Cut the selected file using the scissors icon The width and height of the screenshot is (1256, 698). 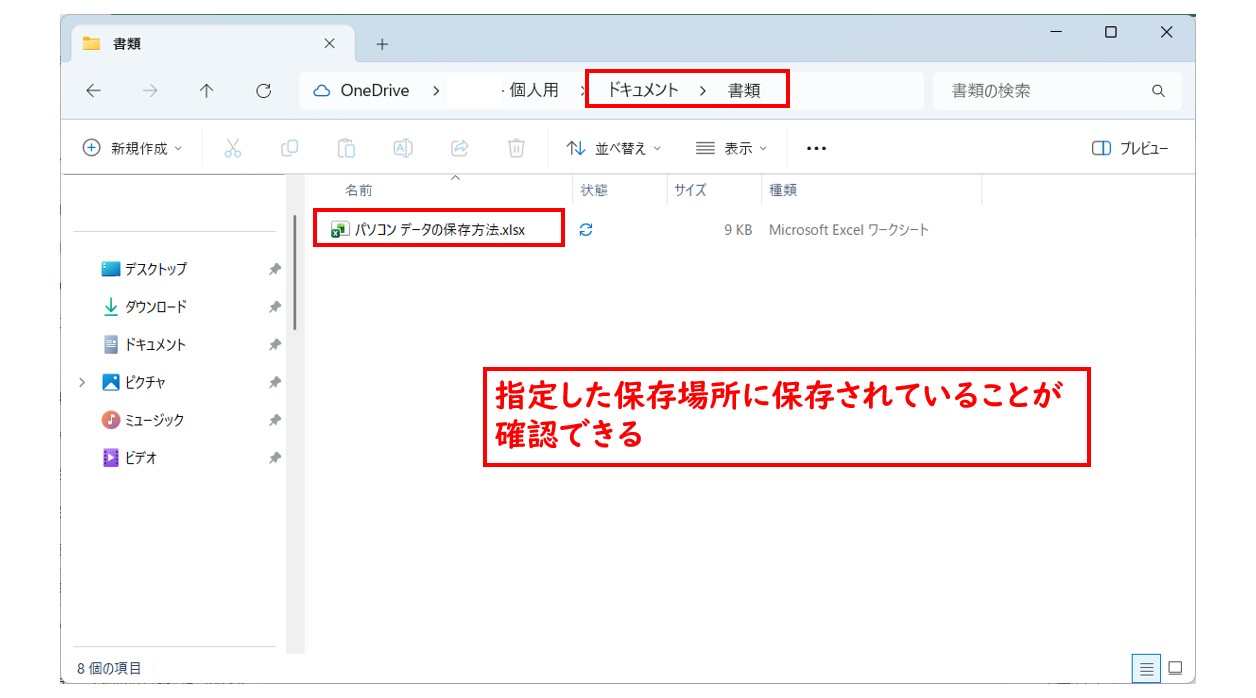(x=231, y=148)
